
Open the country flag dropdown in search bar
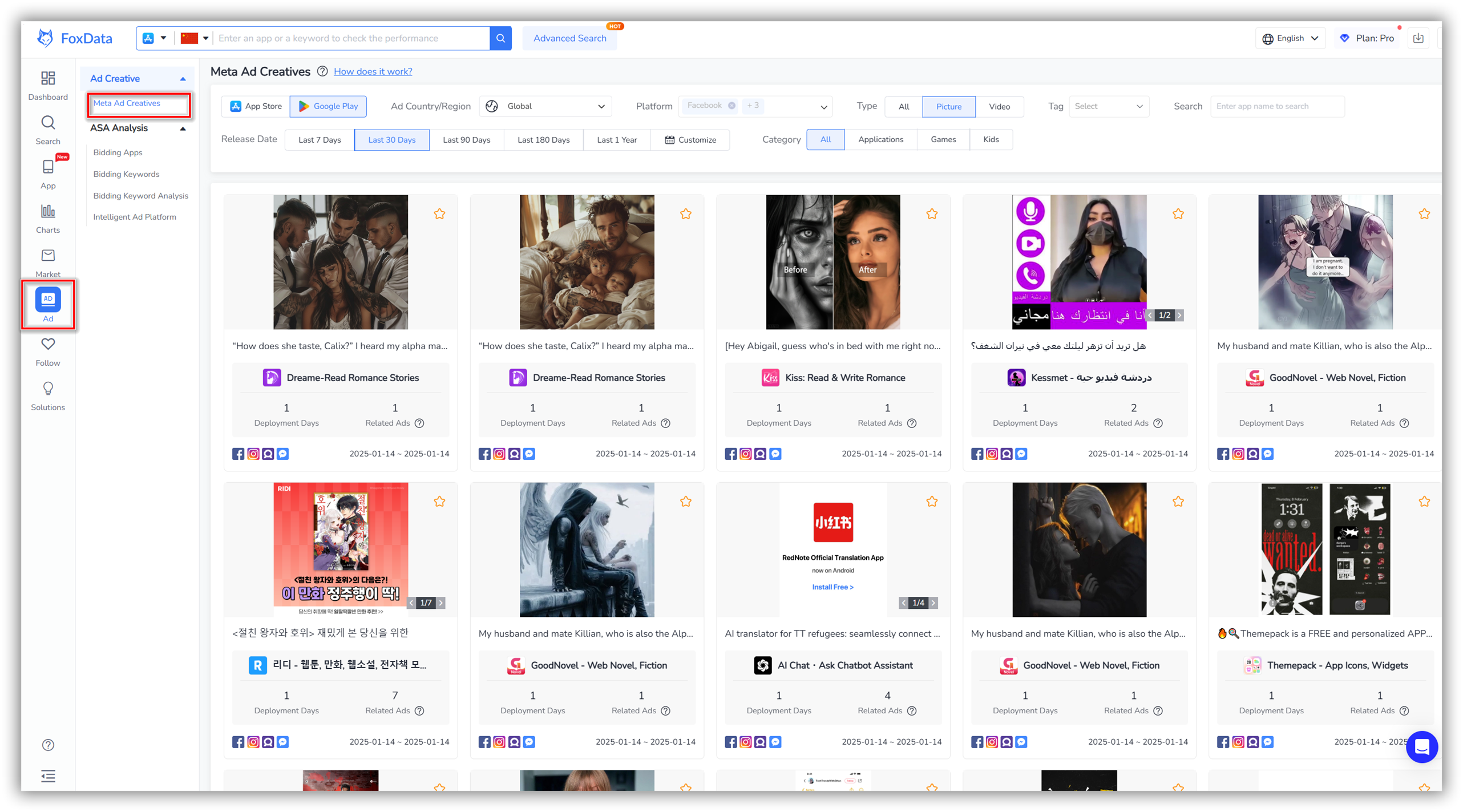(x=195, y=38)
